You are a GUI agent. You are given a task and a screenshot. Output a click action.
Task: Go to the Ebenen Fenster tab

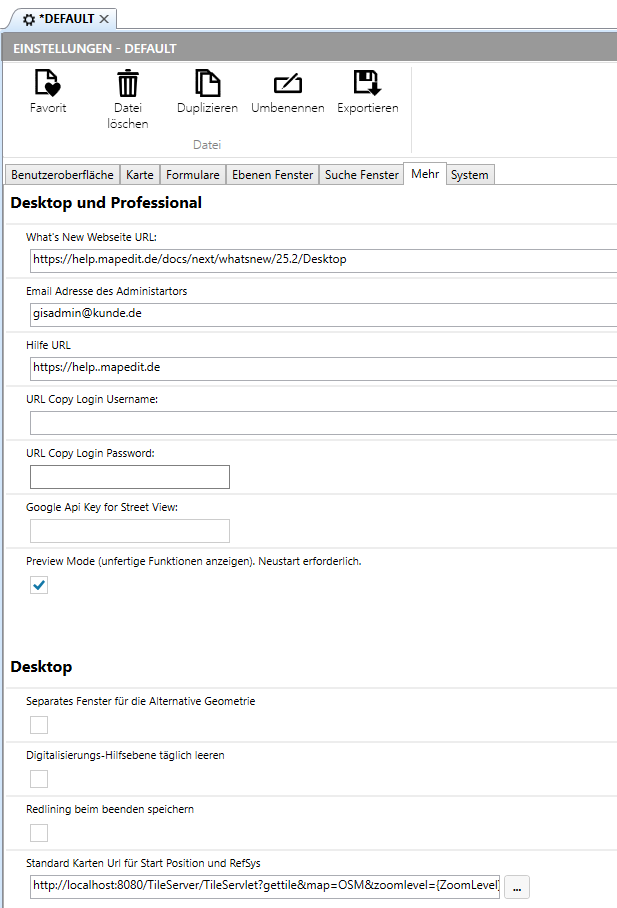[x=272, y=175]
